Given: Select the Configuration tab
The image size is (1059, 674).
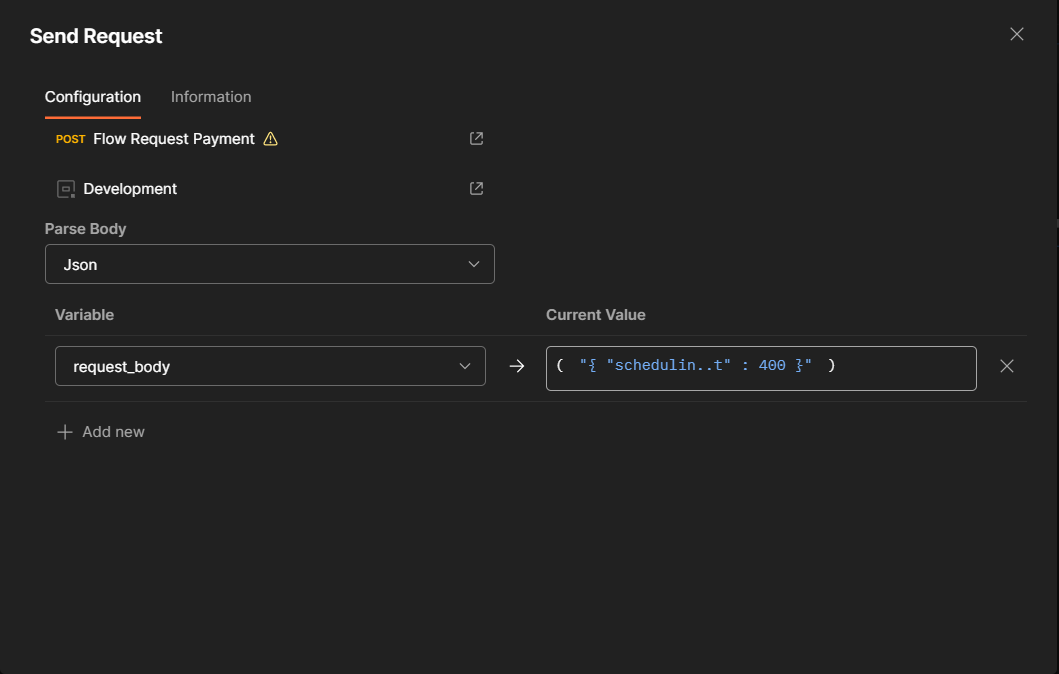Looking at the screenshot, I should click(92, 97).
